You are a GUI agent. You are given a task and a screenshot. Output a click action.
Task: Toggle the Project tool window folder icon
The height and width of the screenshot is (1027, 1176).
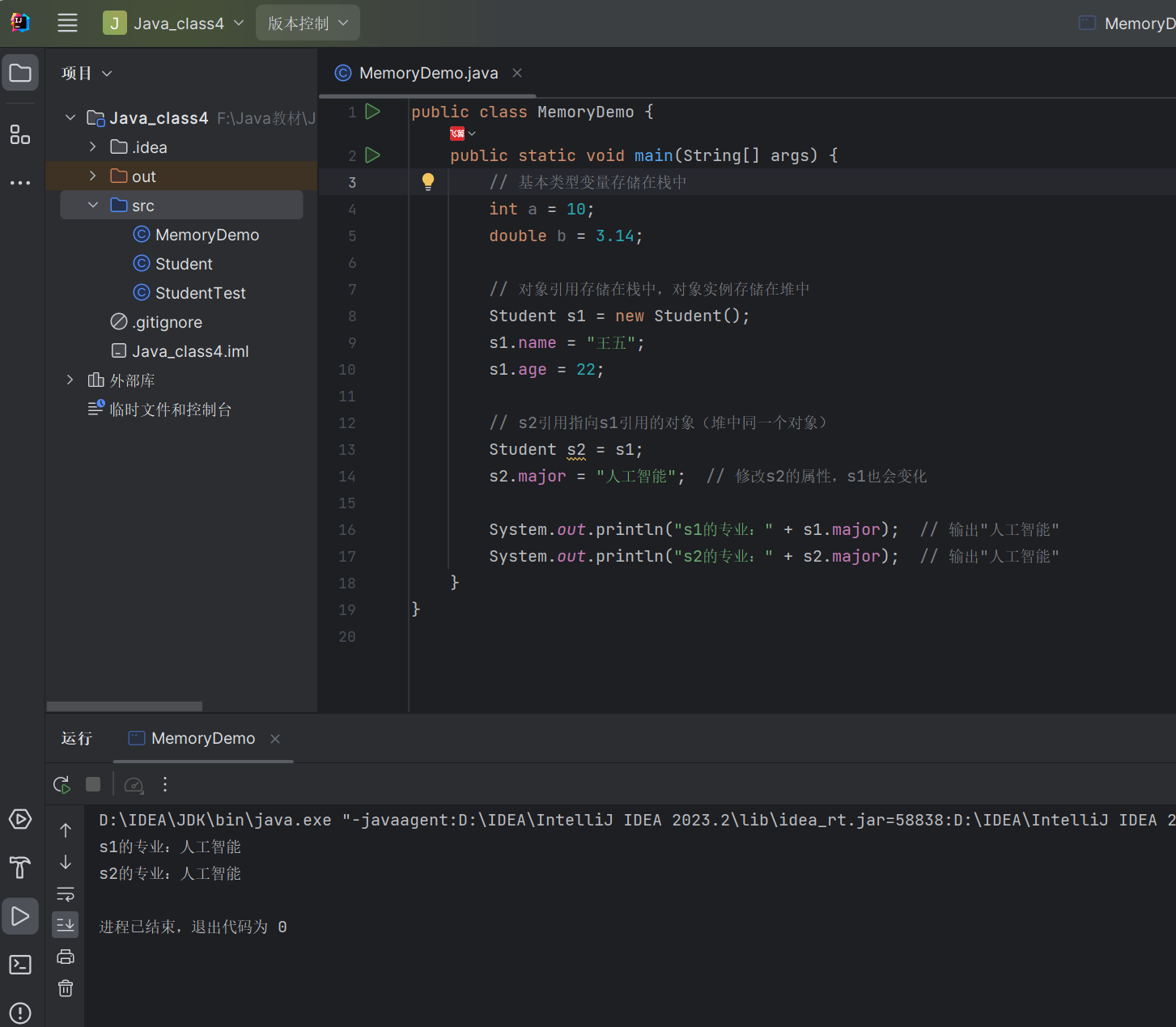coord(20,73)
